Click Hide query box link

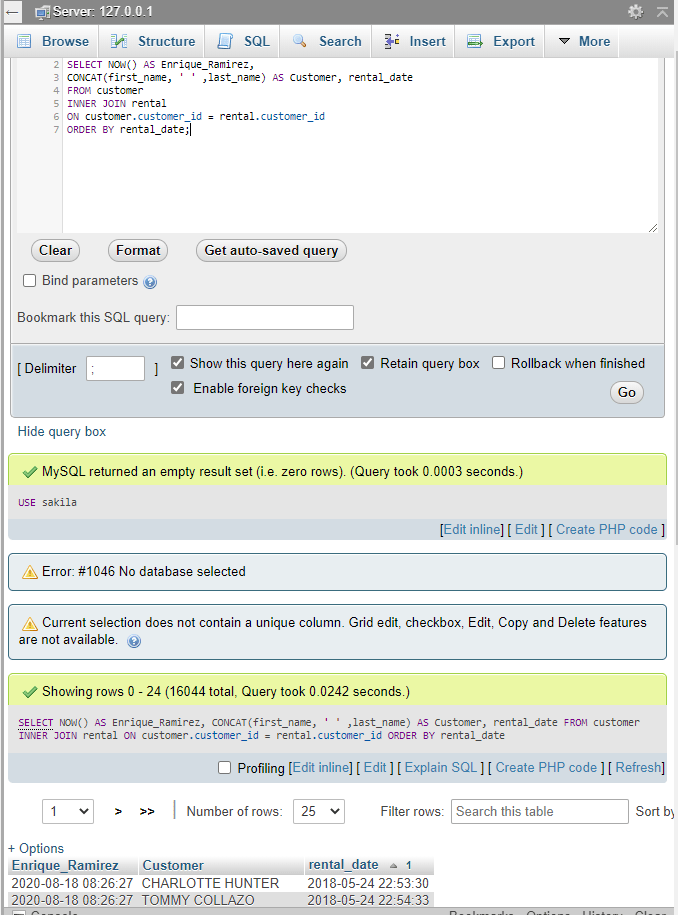click(62, 432)
